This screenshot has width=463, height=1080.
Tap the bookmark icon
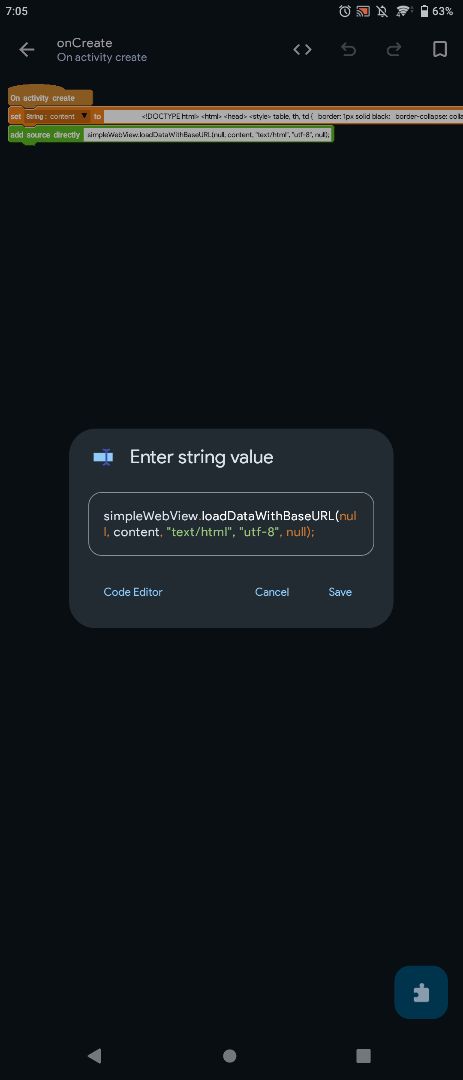click(440, 50)
